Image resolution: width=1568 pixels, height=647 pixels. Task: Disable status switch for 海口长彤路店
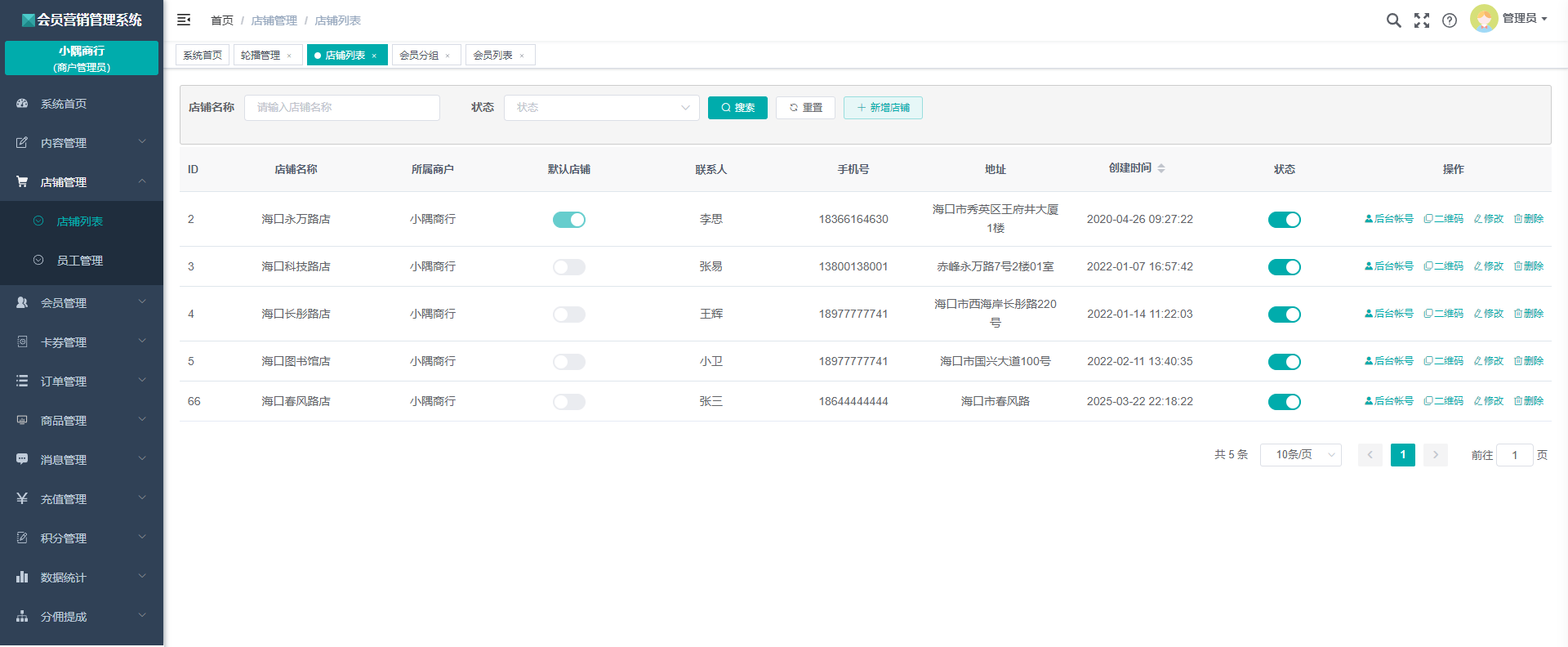(x=1285, y=315)
